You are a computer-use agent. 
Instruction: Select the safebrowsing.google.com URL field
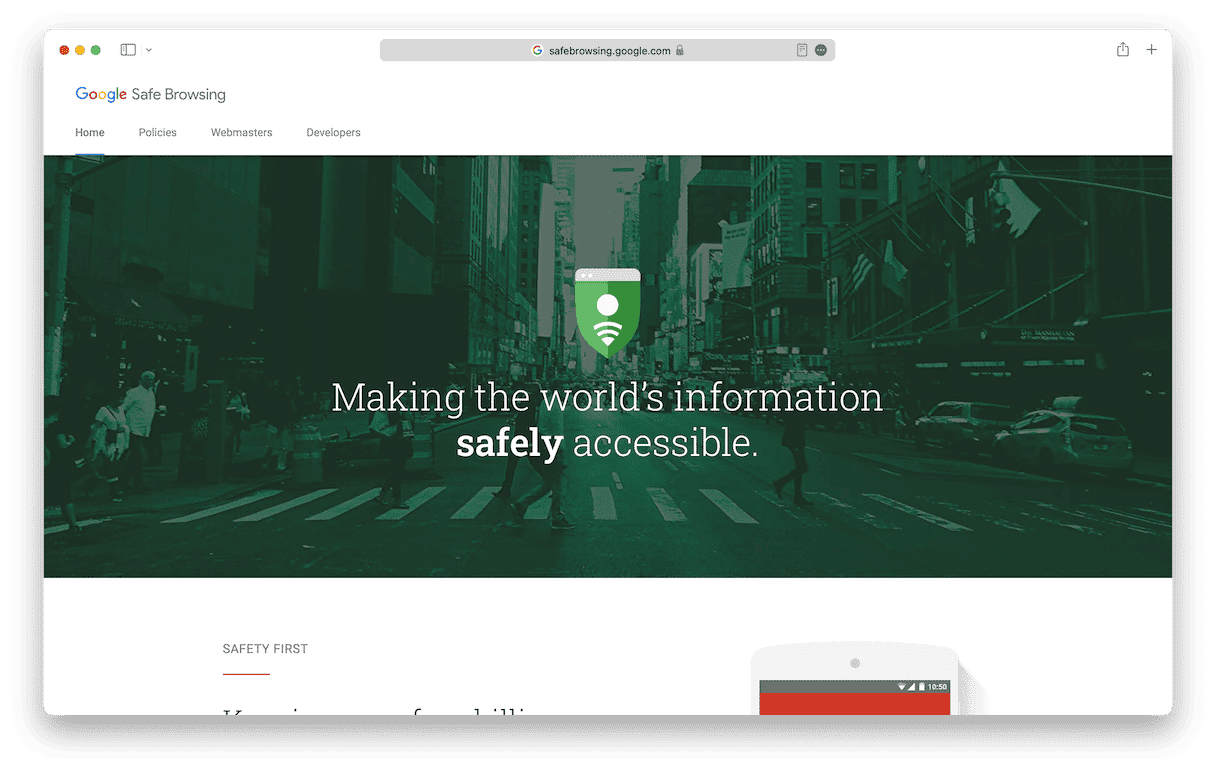609,50
